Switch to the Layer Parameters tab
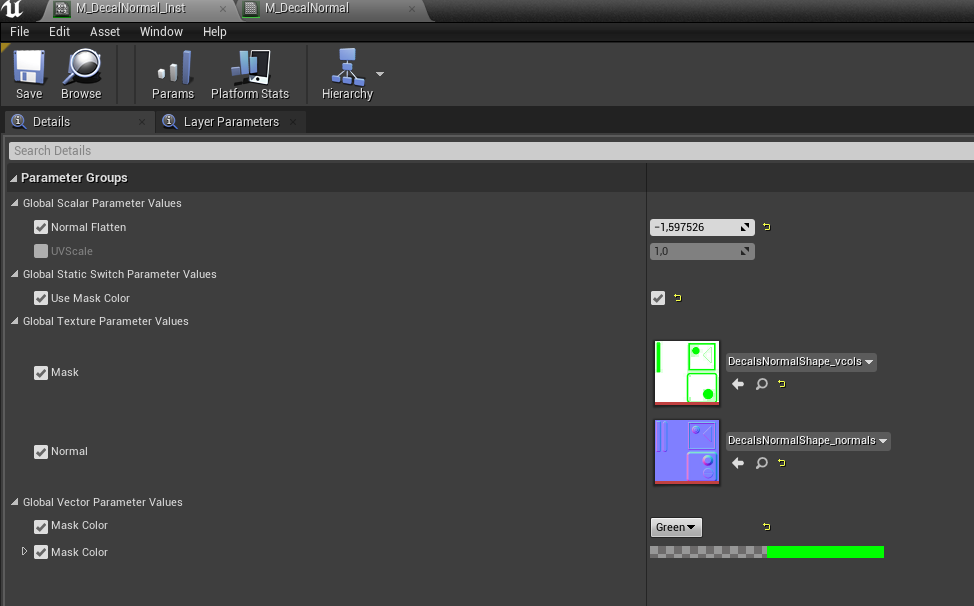 pyautogui.click(x=231, y=122)
